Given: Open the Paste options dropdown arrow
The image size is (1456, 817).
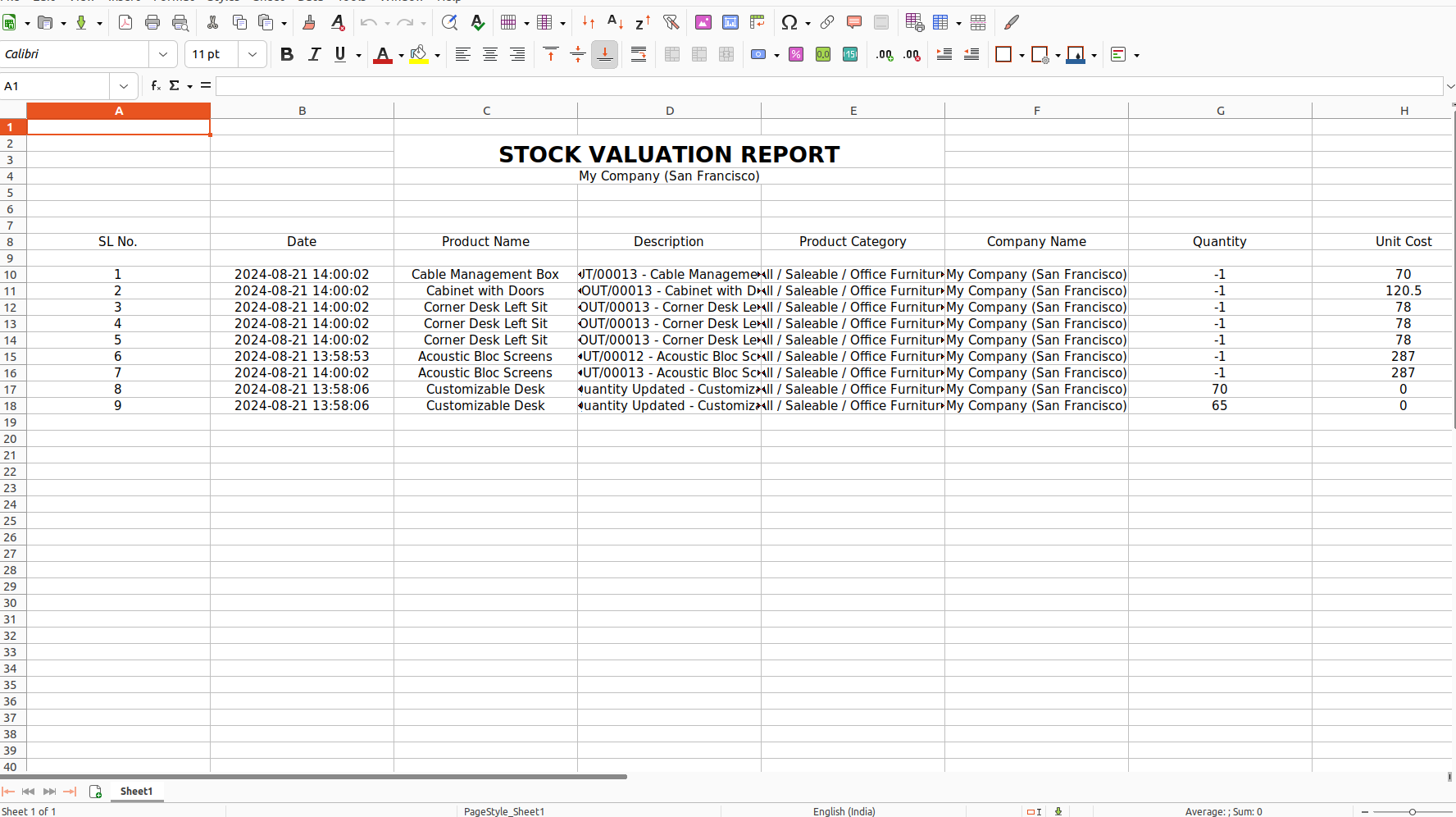Looking at the screenshot, I should pyautogui.click(x=284, y=23).
